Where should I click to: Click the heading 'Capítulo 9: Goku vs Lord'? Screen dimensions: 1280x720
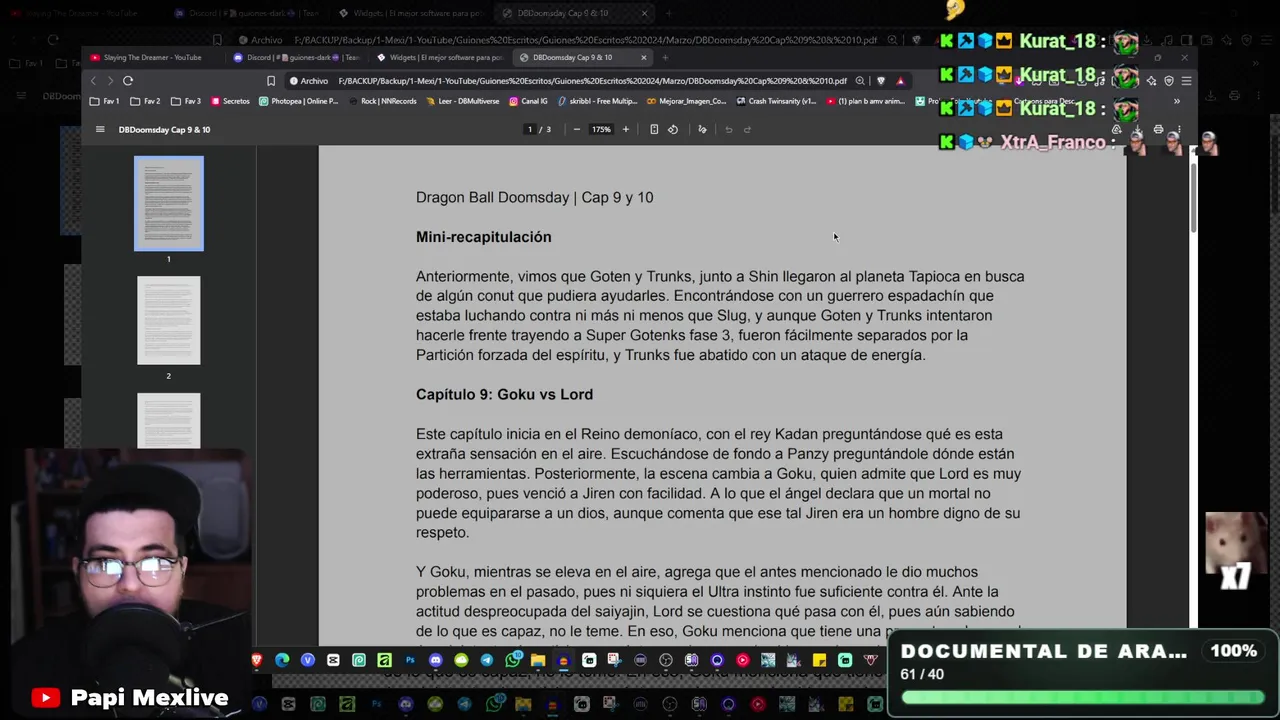coord(504,394)
